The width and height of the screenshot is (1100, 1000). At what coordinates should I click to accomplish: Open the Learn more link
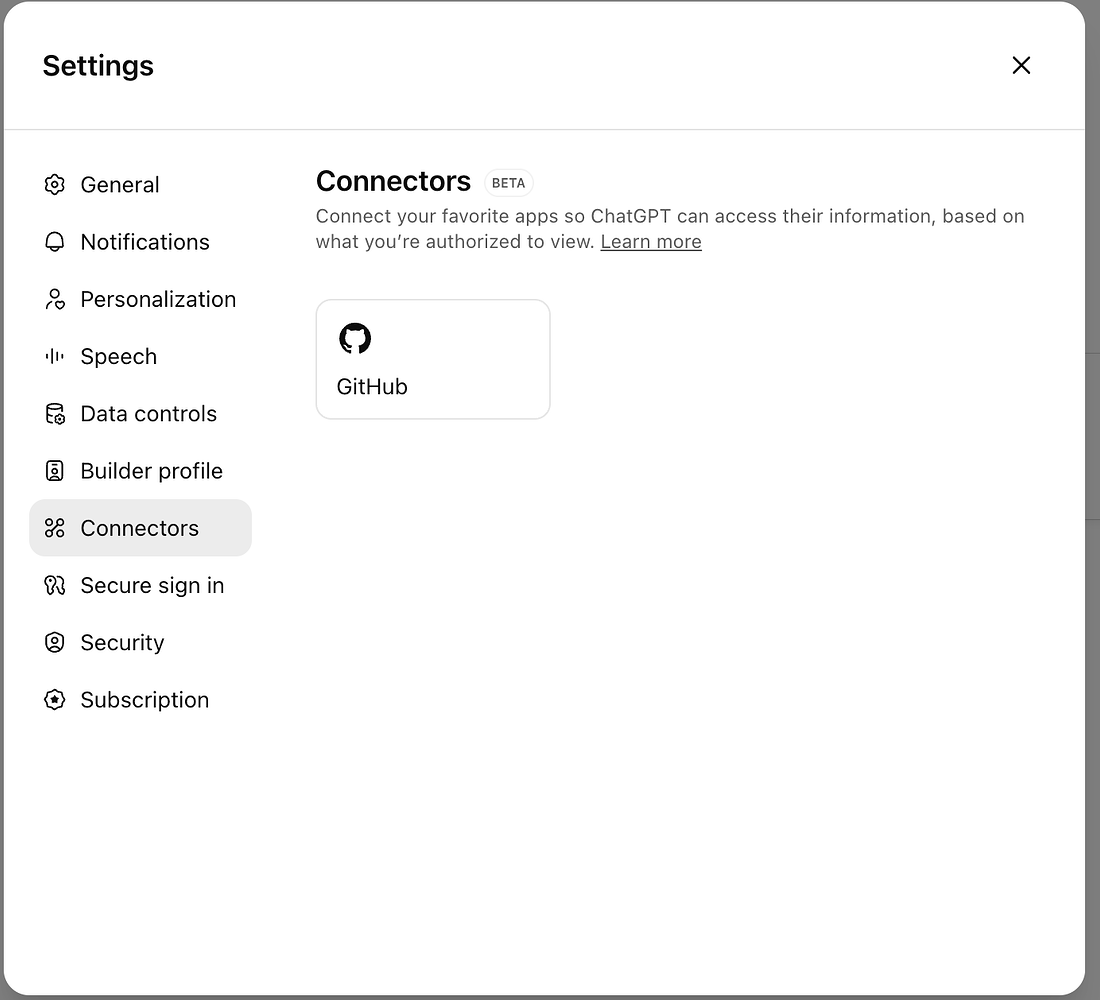pos(650,241)
